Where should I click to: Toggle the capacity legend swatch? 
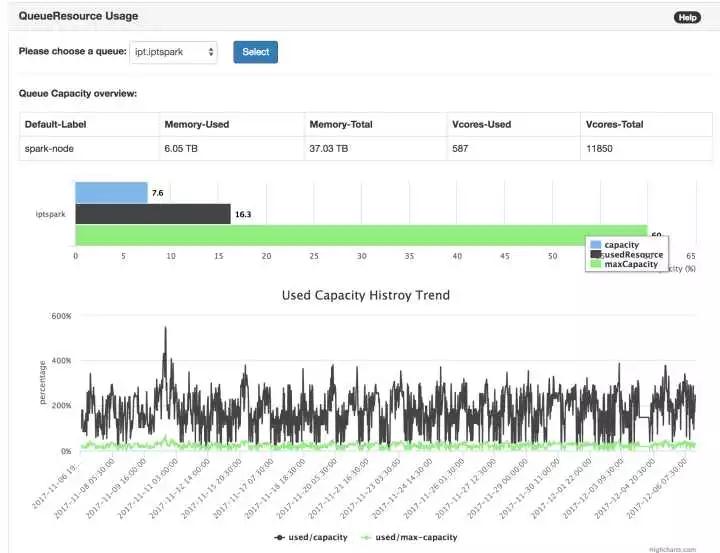[x=596, y=245]
